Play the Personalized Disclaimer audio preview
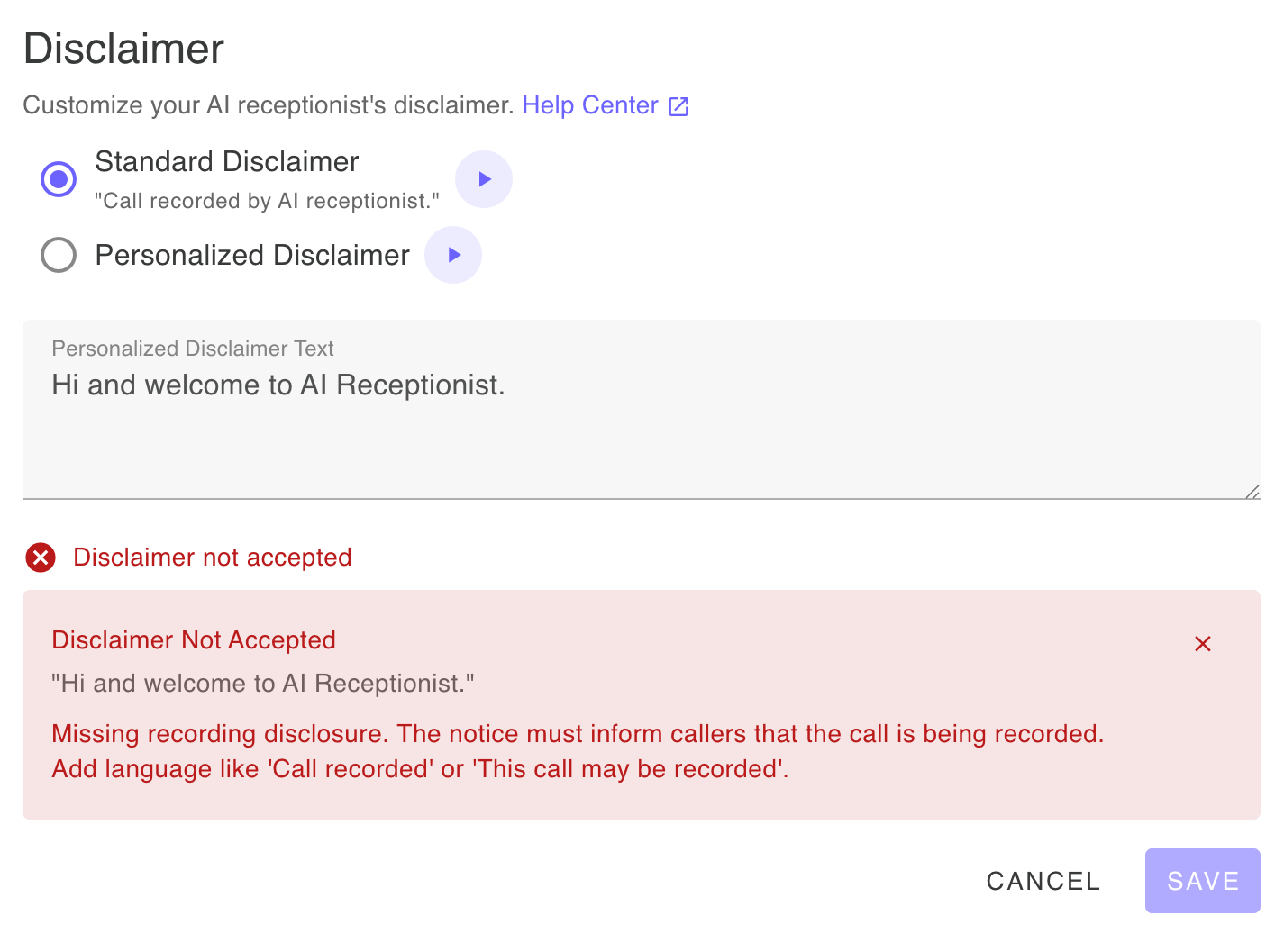Viewport: 1284px width, 952px height. tap(453, 255)
